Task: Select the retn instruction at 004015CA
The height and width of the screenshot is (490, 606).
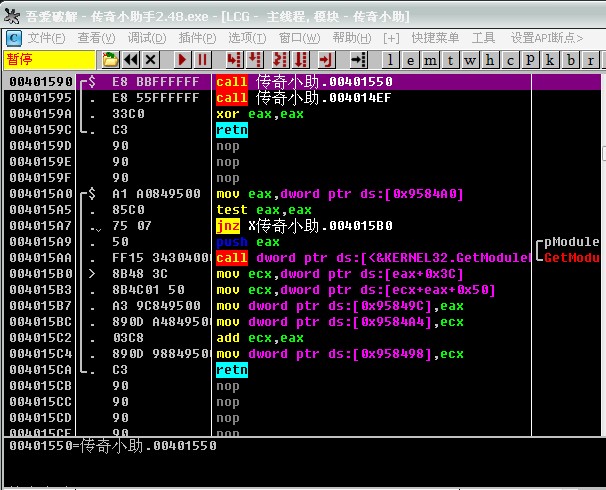Action: coord(232,370)
